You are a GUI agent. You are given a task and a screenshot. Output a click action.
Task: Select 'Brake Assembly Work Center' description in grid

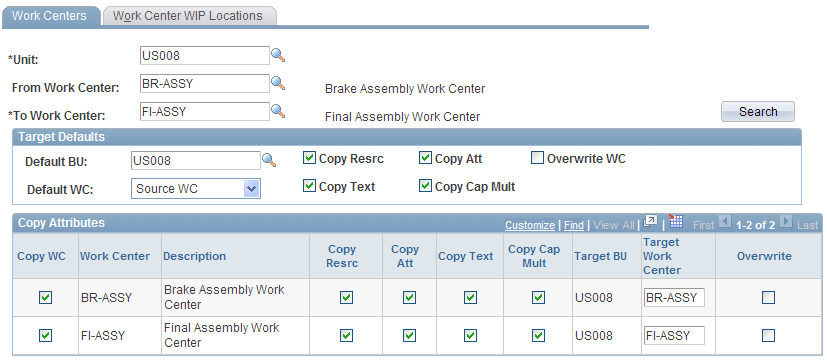coord(224,297)
